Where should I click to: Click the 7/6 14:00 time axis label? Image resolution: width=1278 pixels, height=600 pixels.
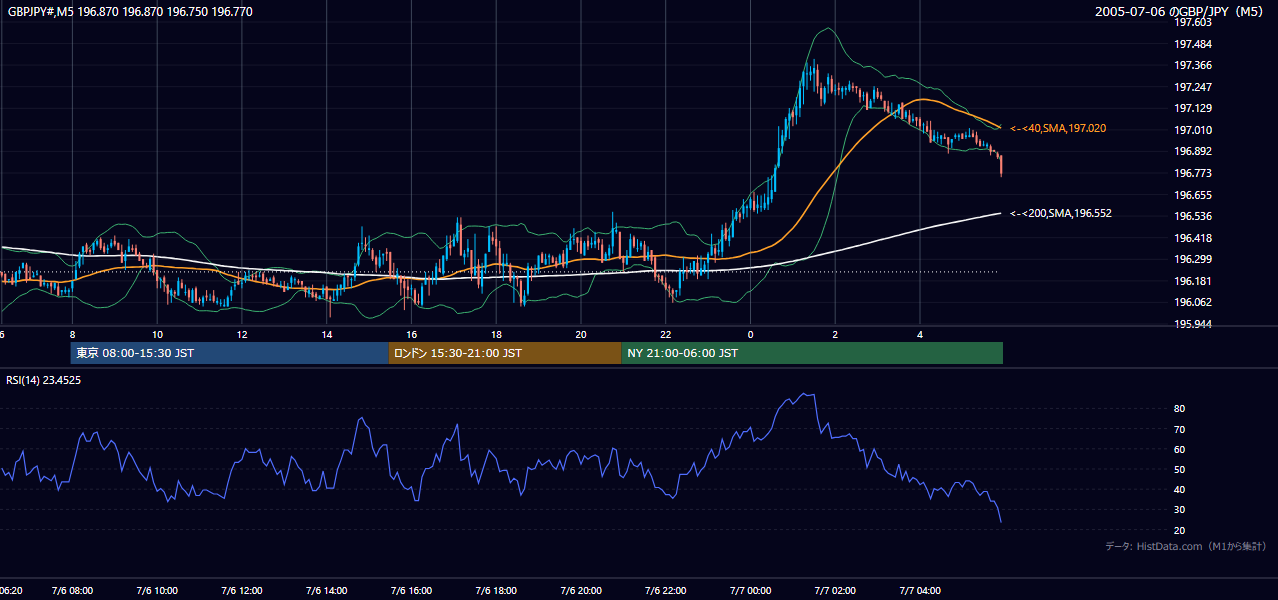point(326,591)
